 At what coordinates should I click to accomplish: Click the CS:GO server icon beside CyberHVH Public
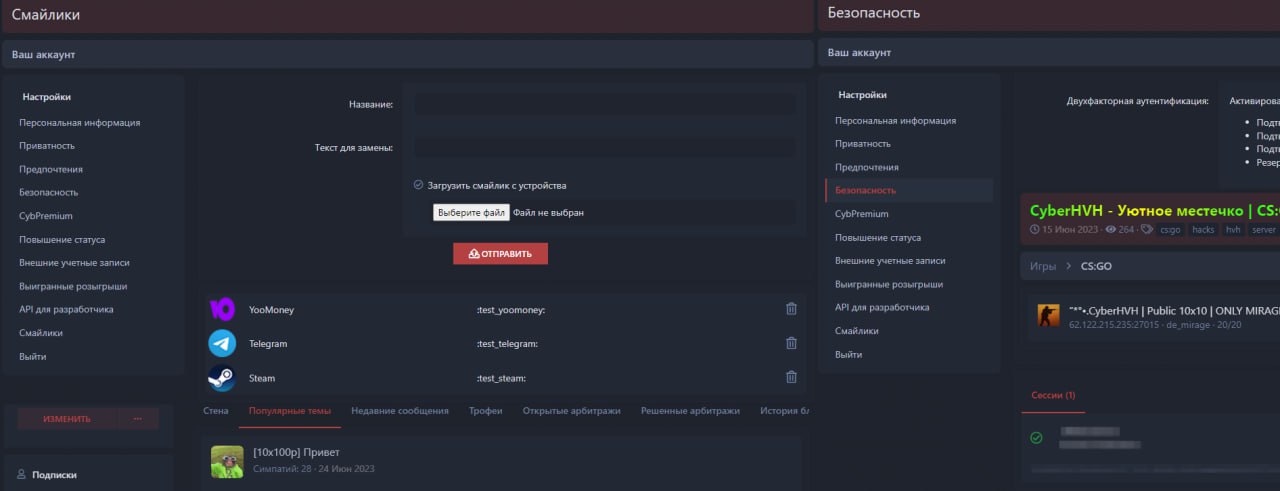point(1048,315)
